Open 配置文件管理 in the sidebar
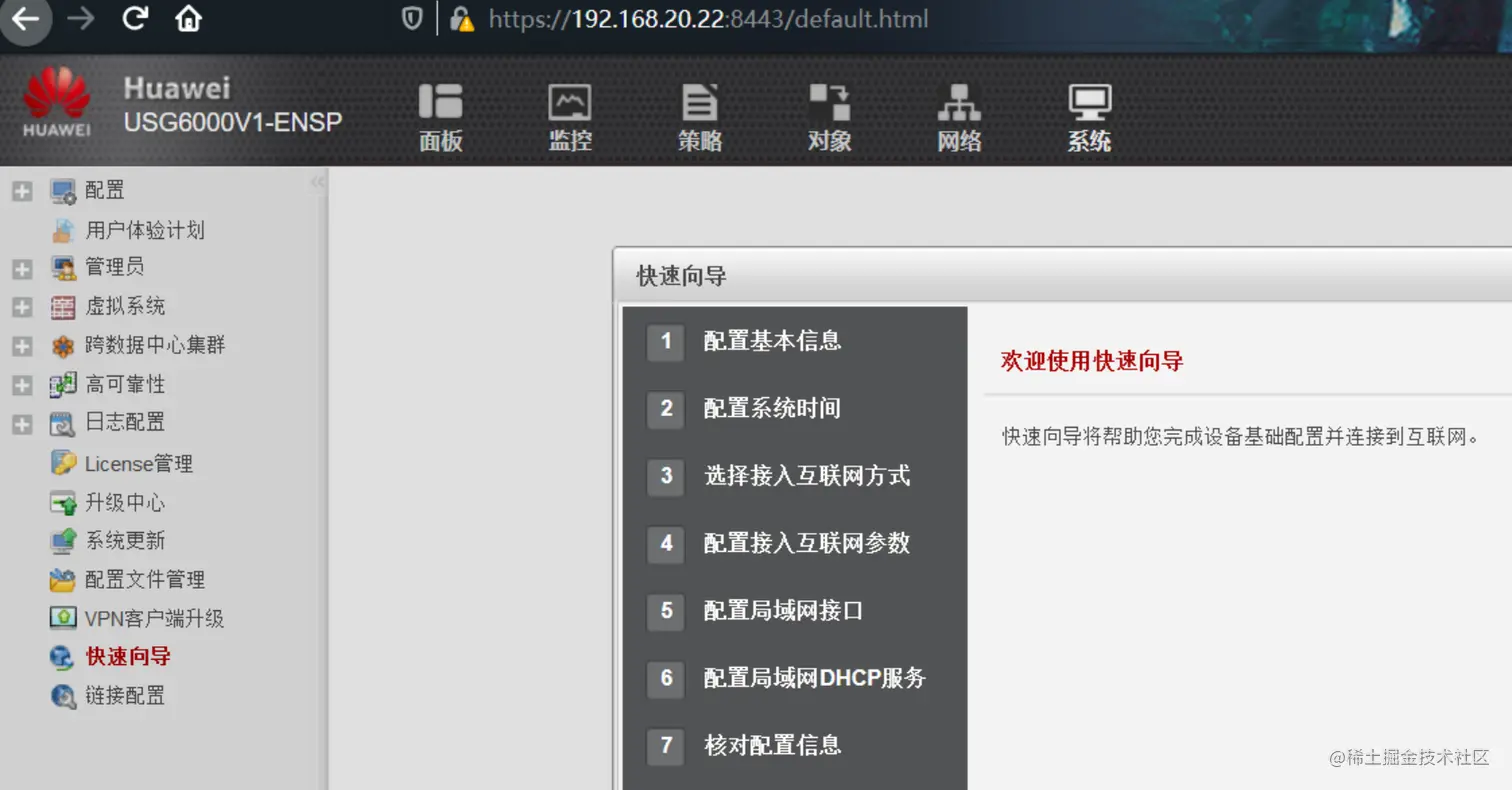 [x=145, y=579]
